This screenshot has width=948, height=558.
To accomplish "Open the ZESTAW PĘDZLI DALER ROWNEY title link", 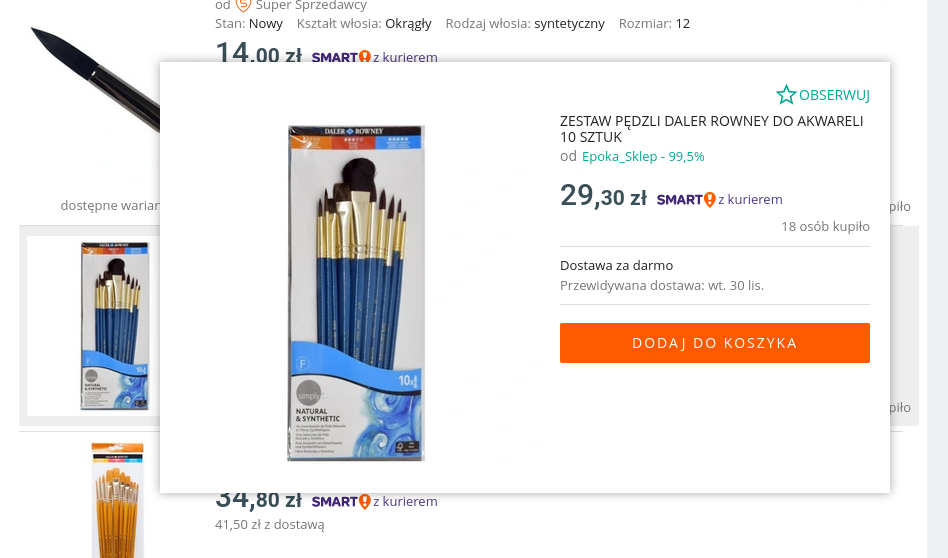I will [x=711, y=129].
